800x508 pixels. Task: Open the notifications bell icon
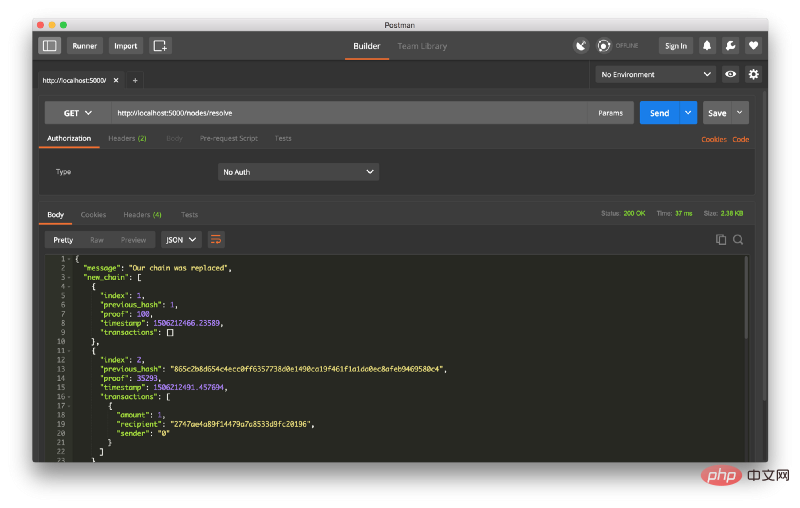707,46
